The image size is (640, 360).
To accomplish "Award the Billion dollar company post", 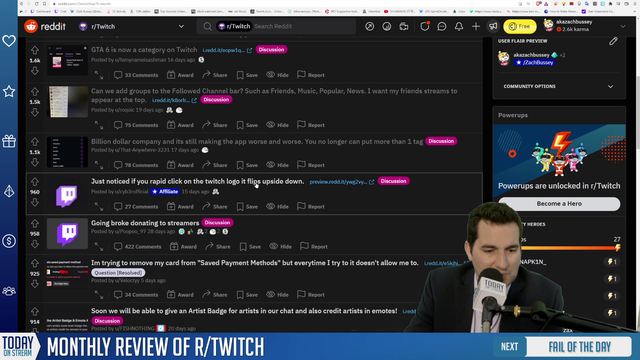I will (x=180, y=165).
